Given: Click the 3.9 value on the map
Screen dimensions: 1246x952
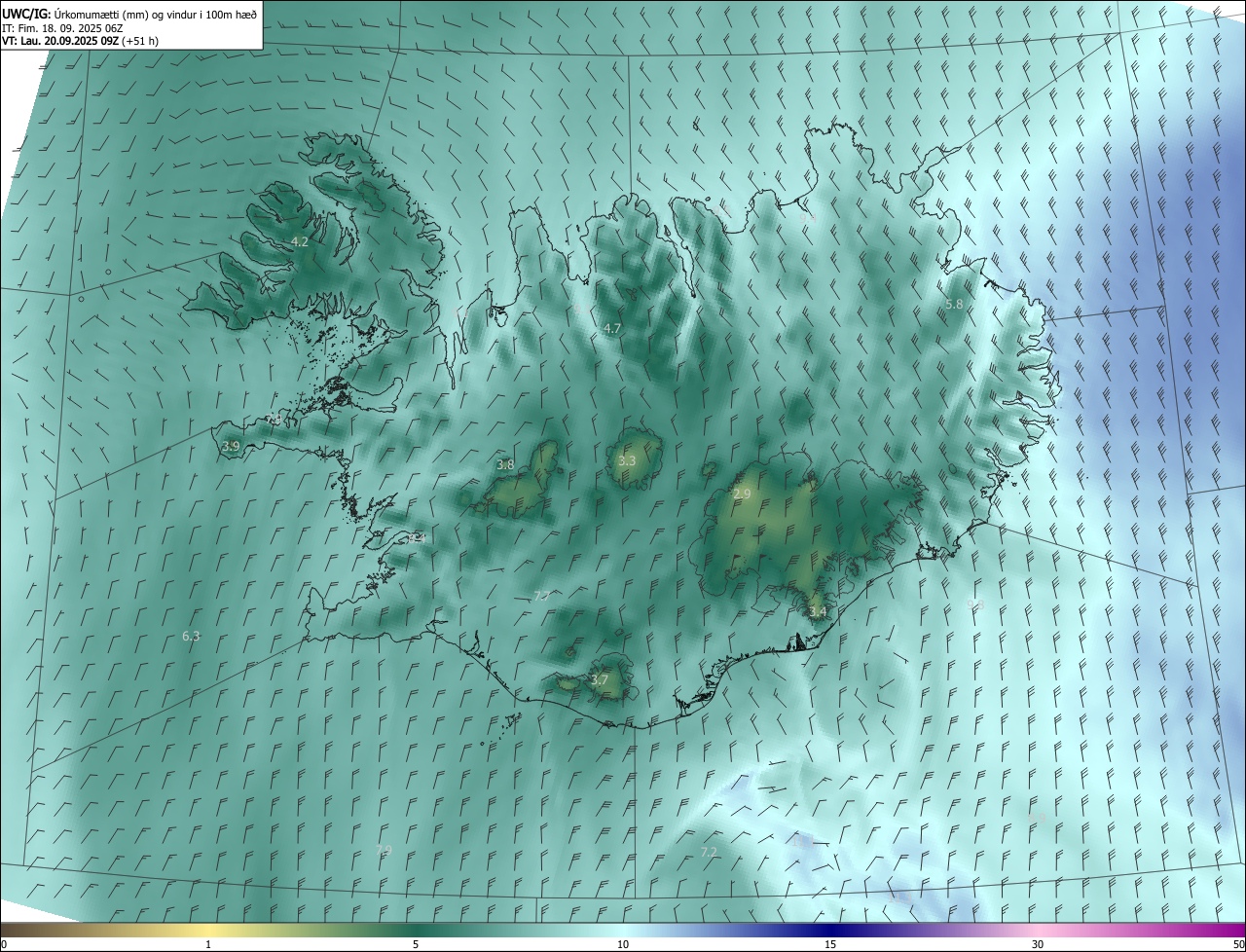Looking at the screenshot, I should [231, 446].
